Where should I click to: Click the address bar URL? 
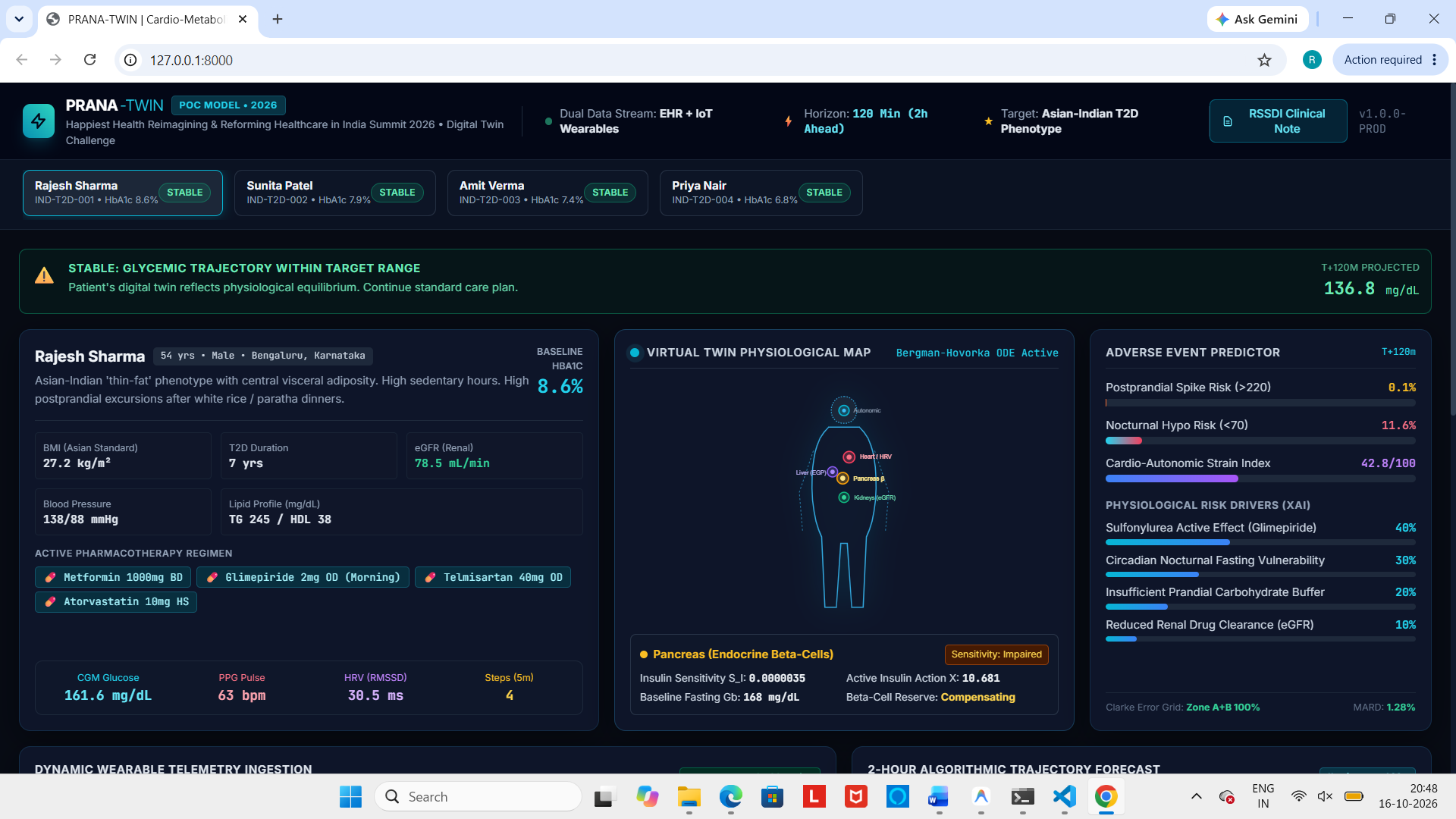pos(191,60)
